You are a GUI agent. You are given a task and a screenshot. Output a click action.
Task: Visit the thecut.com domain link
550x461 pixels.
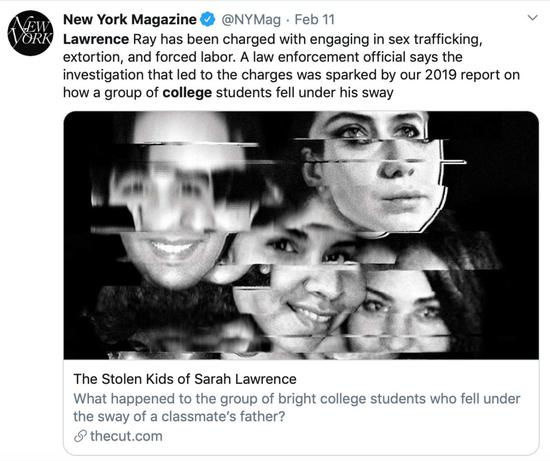pos(126,436)
